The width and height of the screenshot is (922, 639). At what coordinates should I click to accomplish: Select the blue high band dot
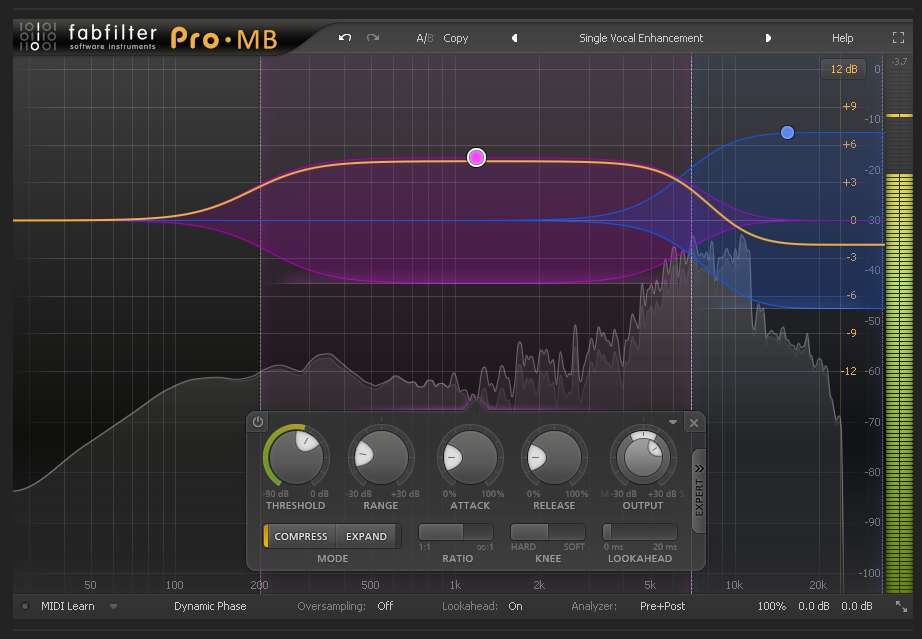787,132
